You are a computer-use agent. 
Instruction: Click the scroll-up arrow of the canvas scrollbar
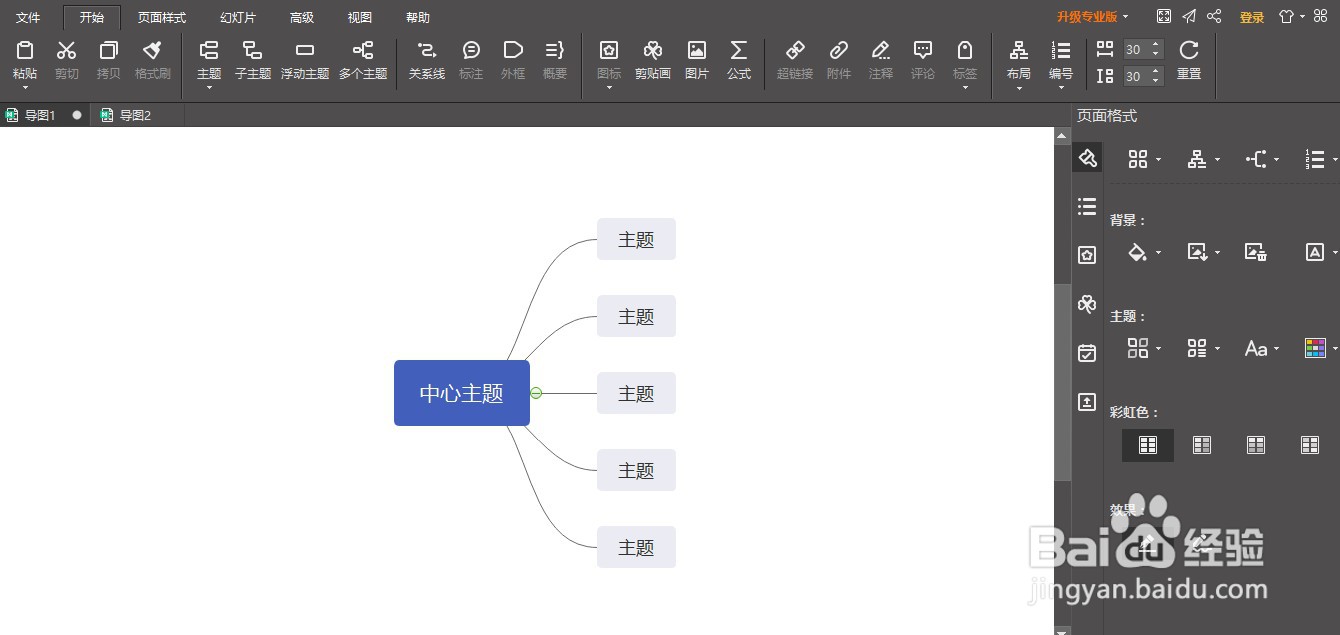click(x=1062, y=136)
